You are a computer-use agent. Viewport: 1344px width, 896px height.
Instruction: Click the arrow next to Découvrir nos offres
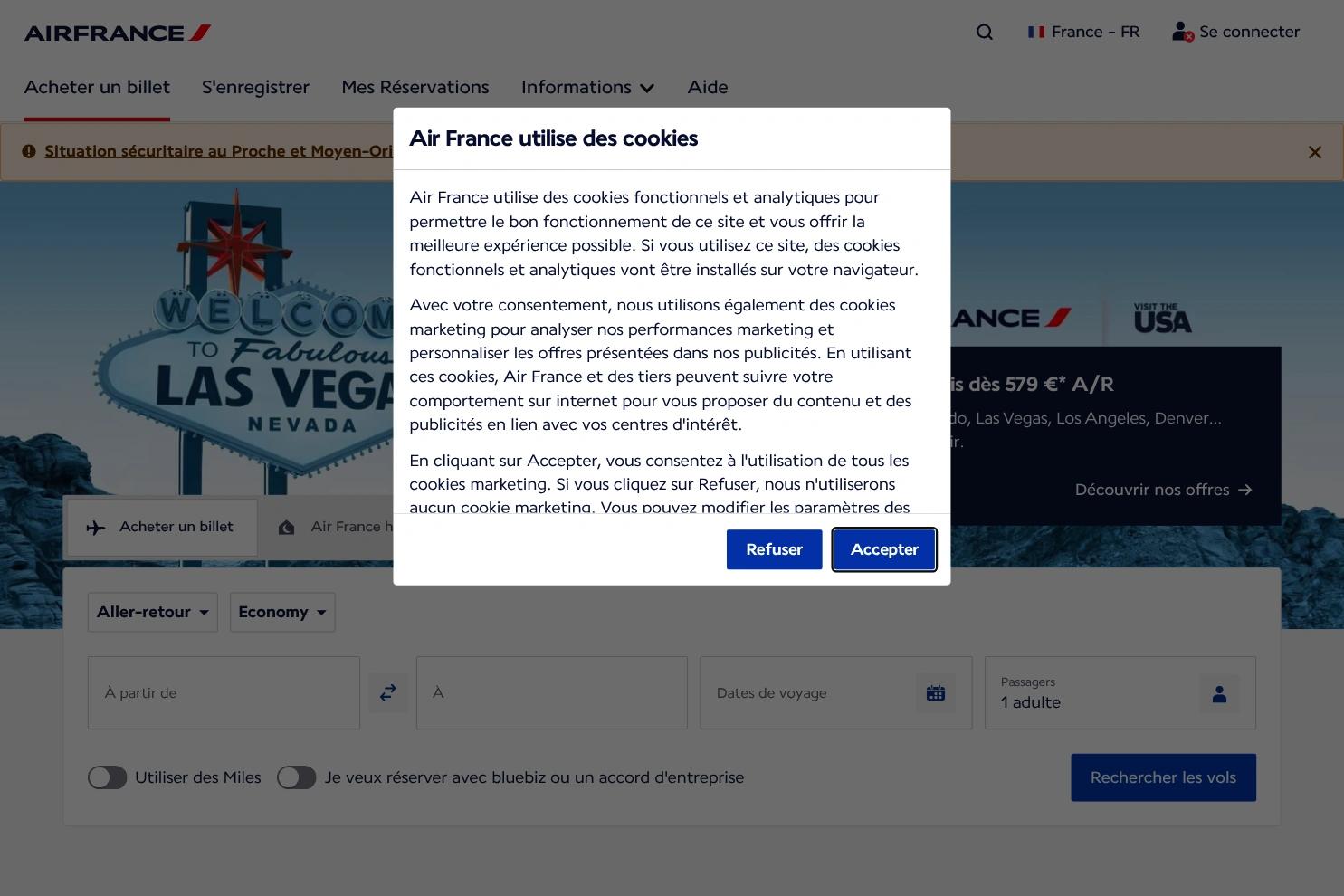click(1245, 490)
